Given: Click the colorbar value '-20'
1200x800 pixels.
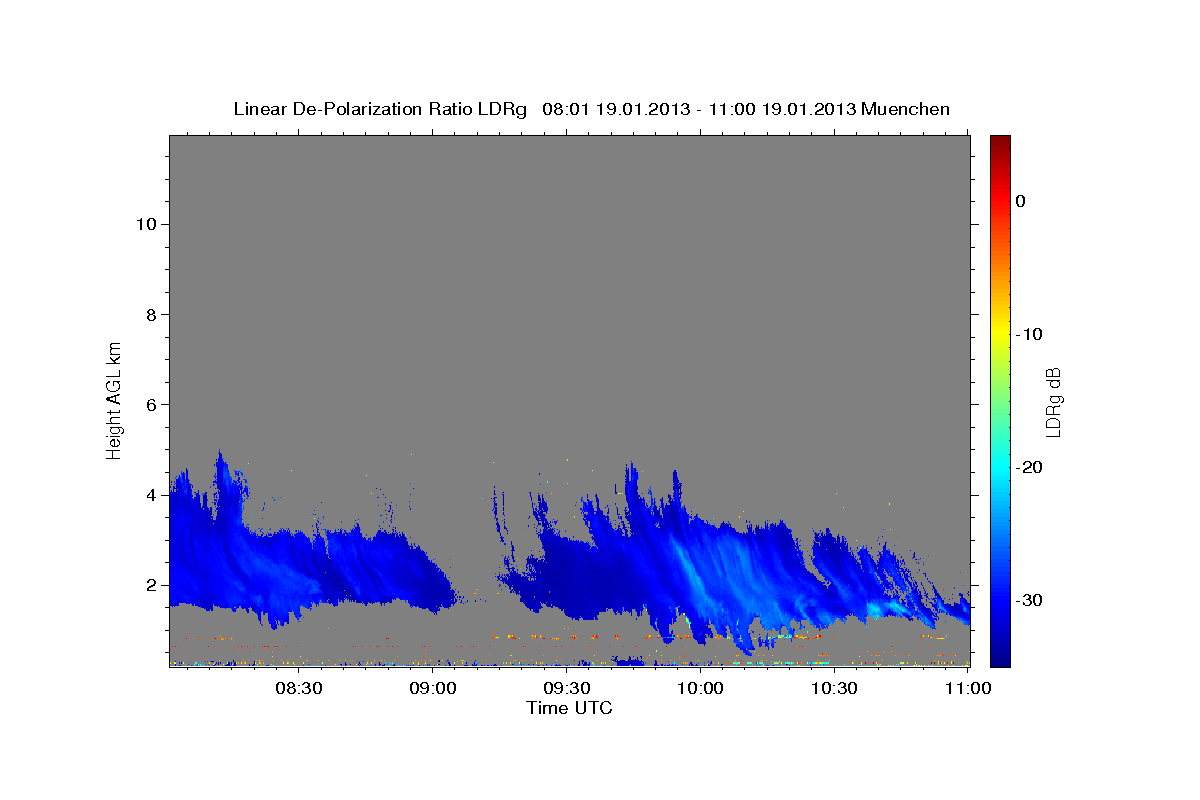Looking at the screenshot, I should [x=1029, y=467].
